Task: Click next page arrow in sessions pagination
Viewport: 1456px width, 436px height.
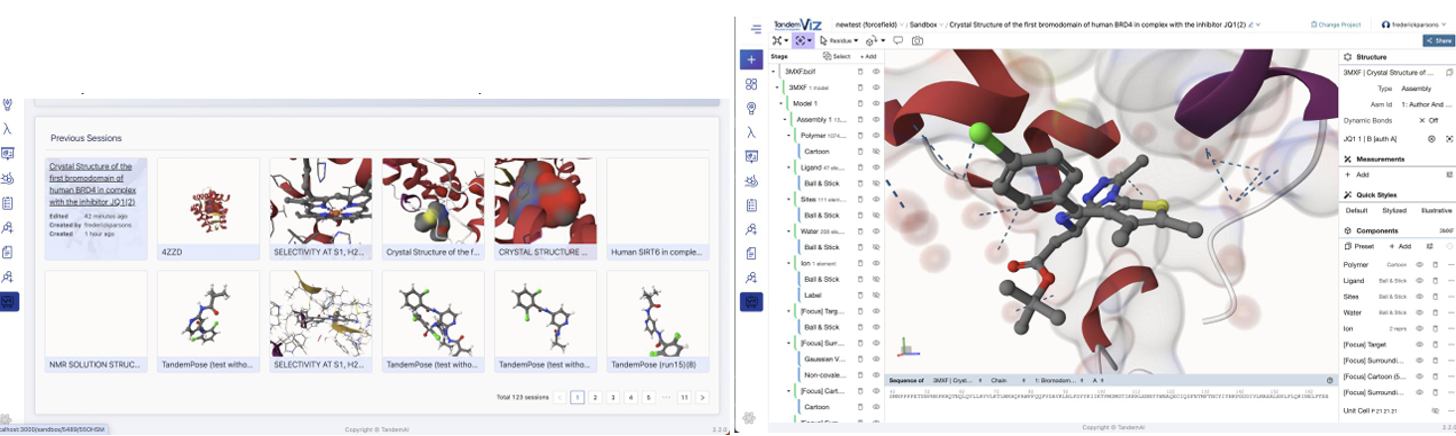Action: 703,397
